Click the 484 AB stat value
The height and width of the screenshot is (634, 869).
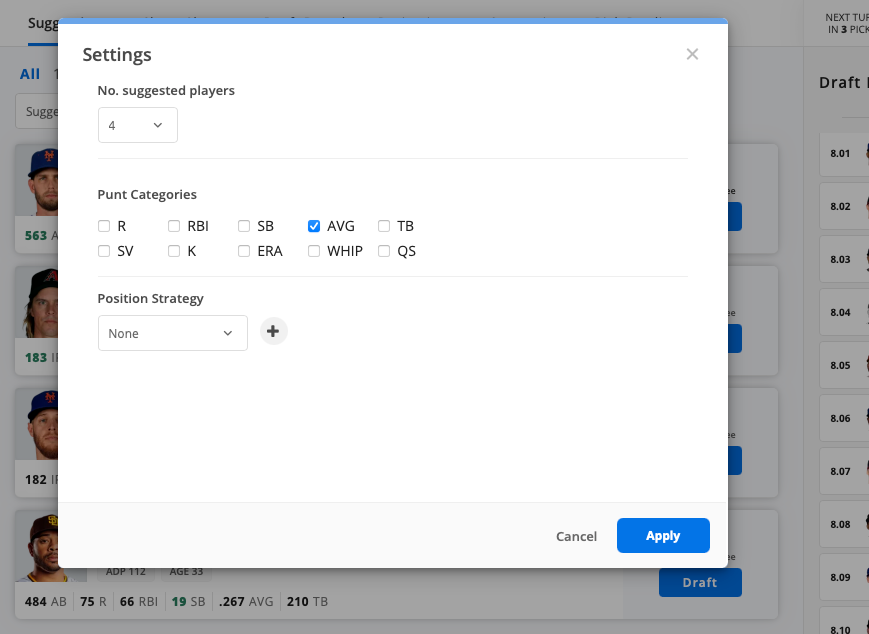tap(45, 601)
